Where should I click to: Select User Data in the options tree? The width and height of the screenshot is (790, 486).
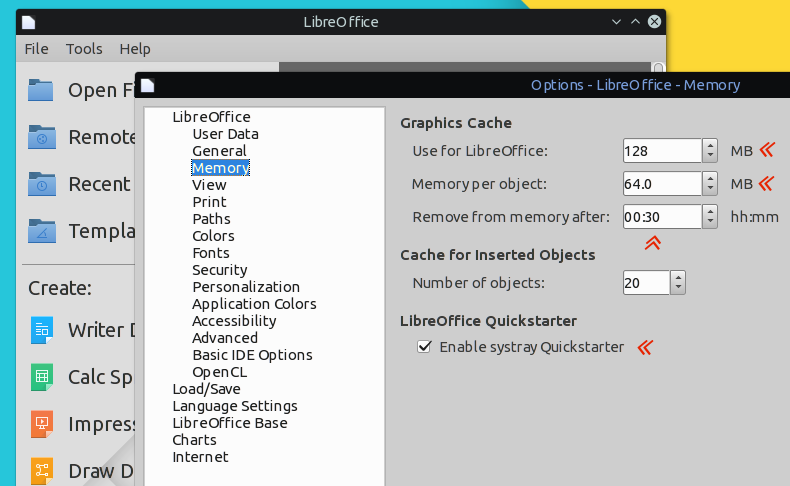tap(225, 134)
